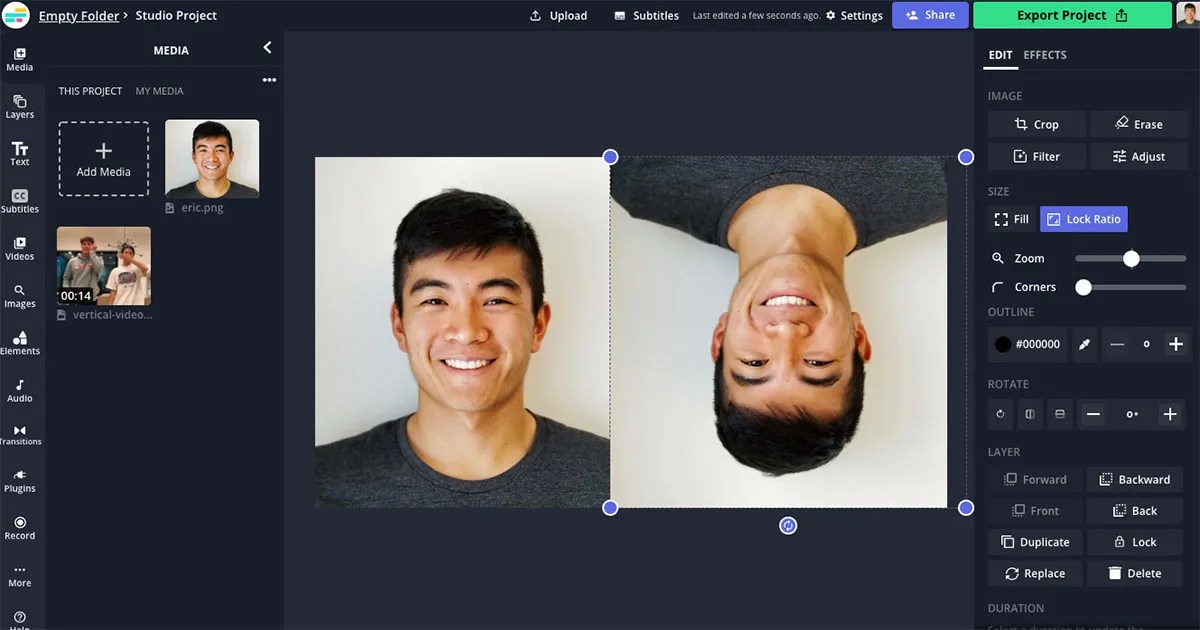
Task: Rotate the image 90 degrees
Action: [1000, 413]
